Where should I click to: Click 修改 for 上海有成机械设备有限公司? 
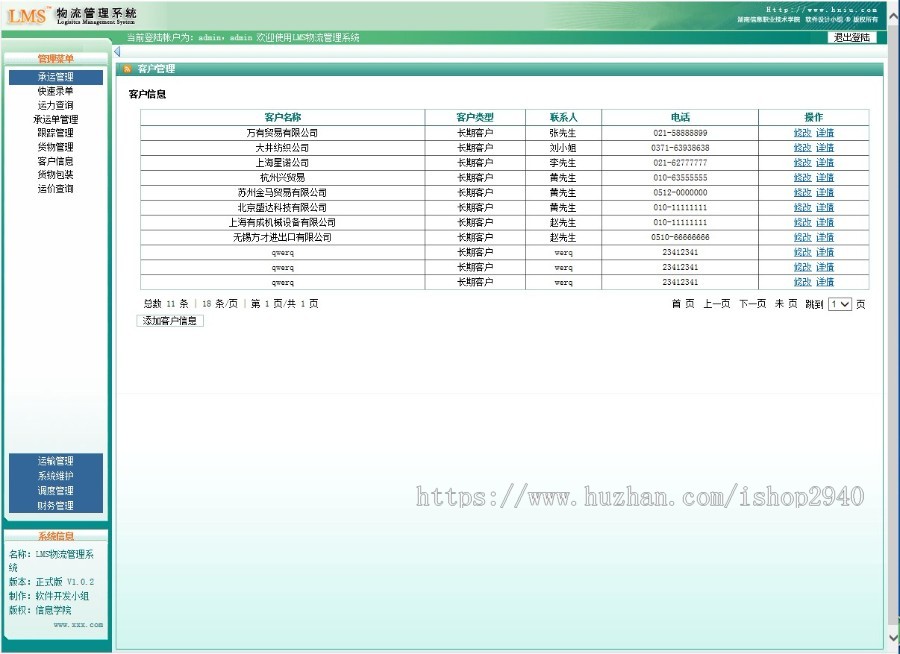click(802, 222)
